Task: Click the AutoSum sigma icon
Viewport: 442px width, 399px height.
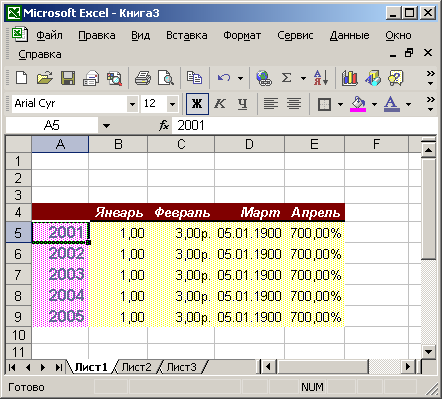Action: pyautogui.click(x=286, y=78)
